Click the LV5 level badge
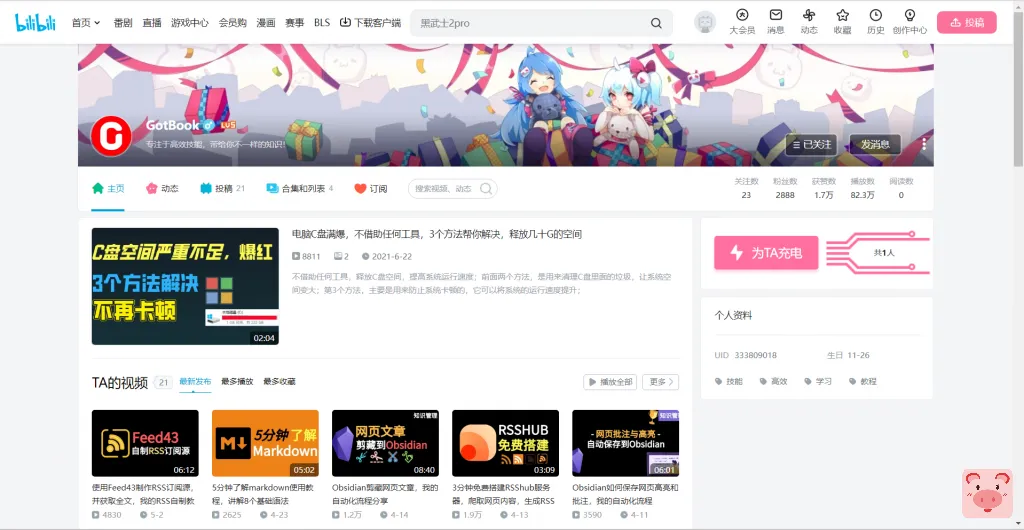 (x=229, y=125)
